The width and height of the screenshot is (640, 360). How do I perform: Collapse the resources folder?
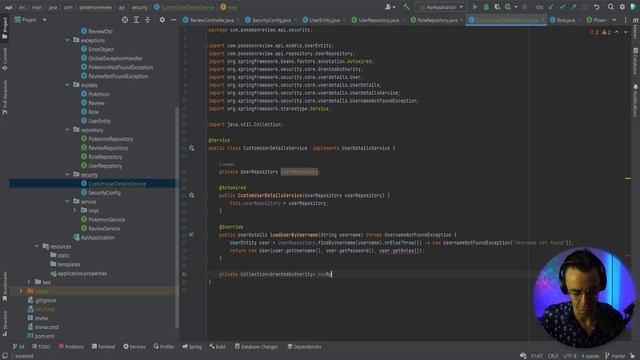(37, 247)
